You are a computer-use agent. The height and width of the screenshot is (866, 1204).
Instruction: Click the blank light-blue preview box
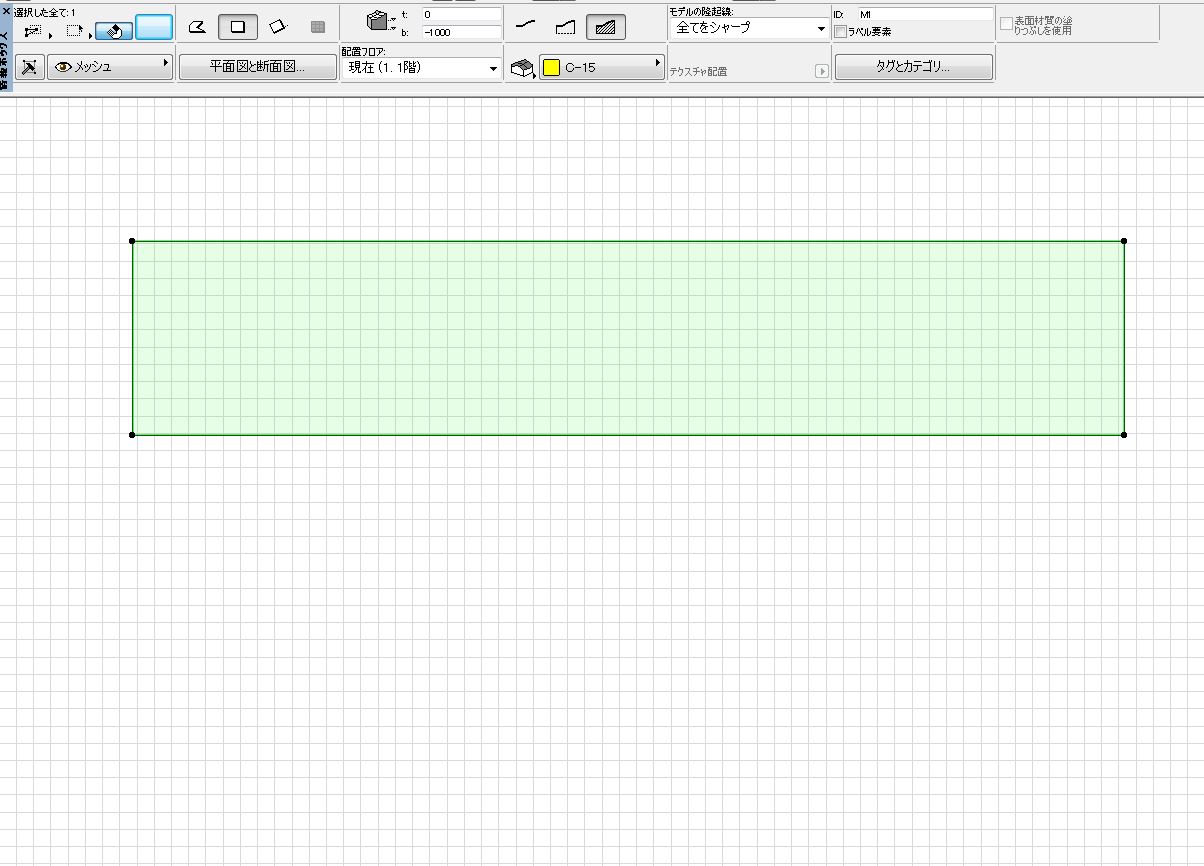tap(154, 28)
